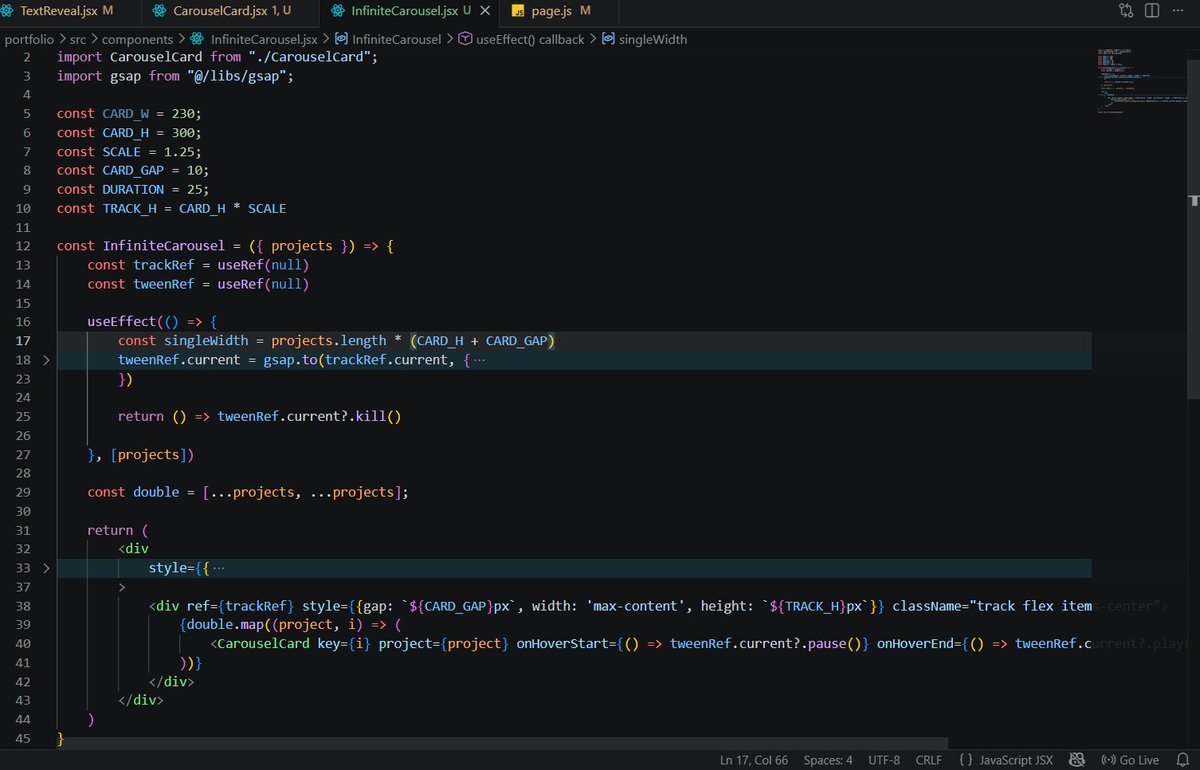
Task: Click the "./CarouselCard" import path
Action: (308, 57)
